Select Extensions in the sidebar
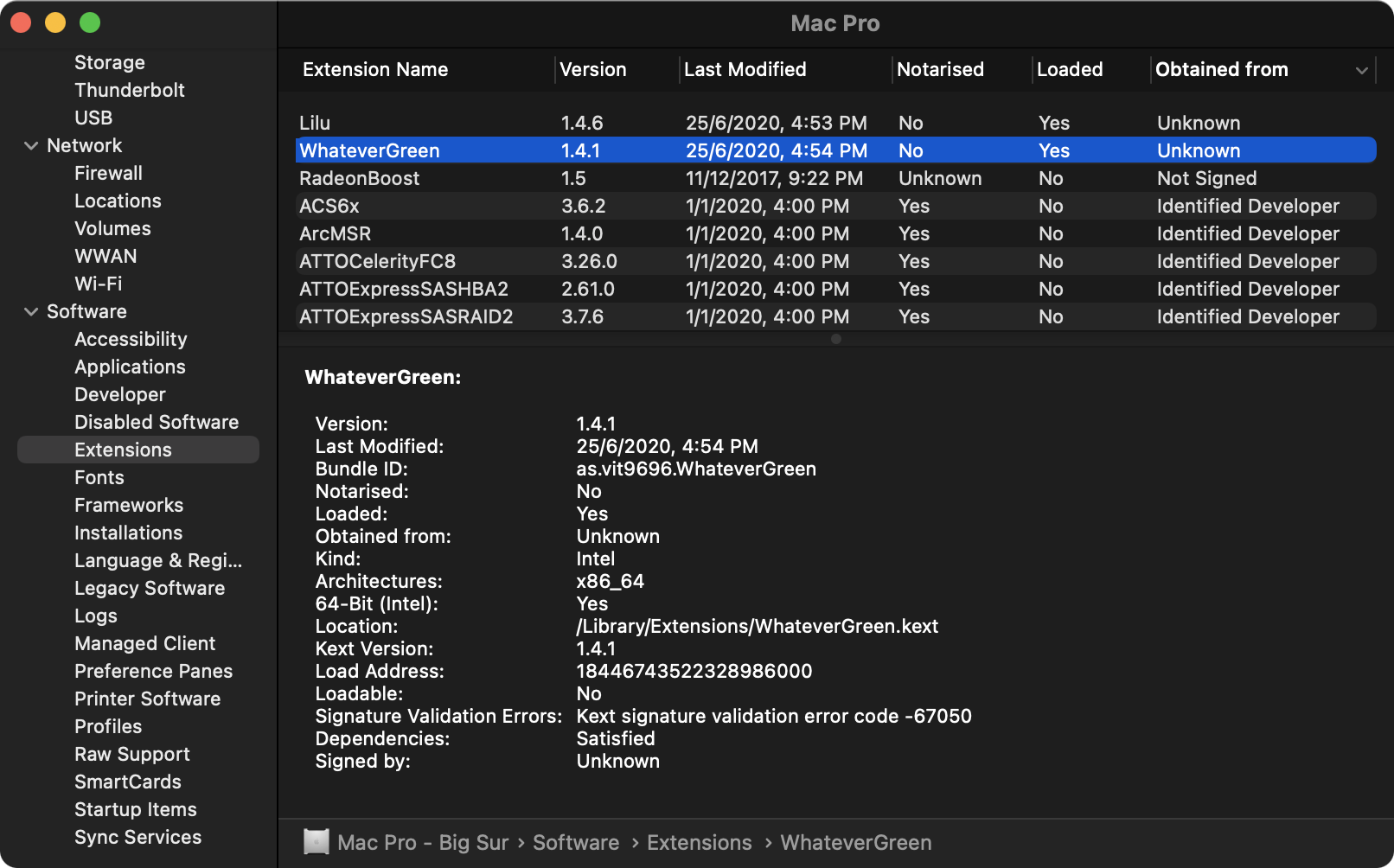This screenshot has width=1394, height=868. [138, 450]
